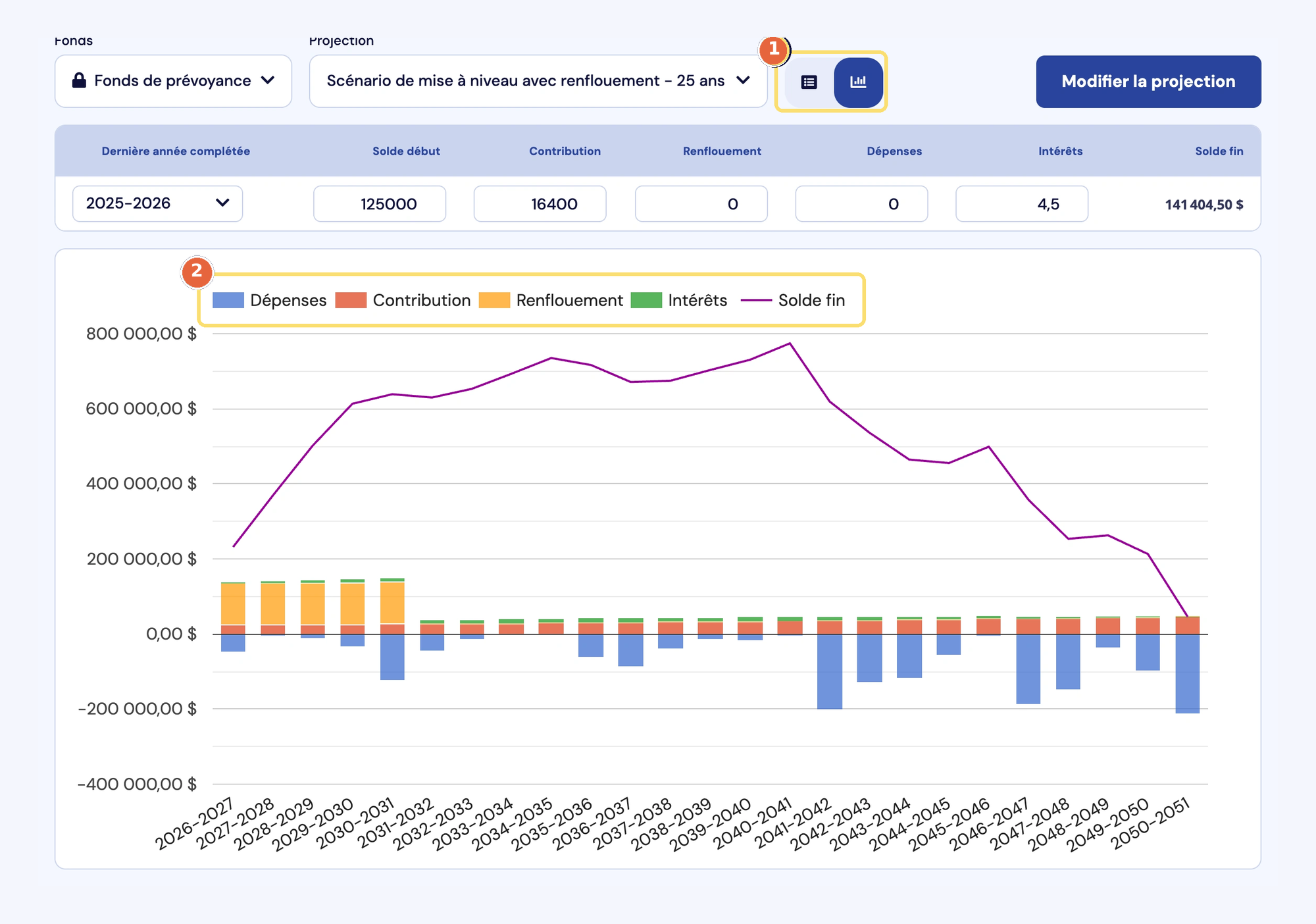
Task: Click the Modifier la projection button
Action: click(x=1148, y=82)
